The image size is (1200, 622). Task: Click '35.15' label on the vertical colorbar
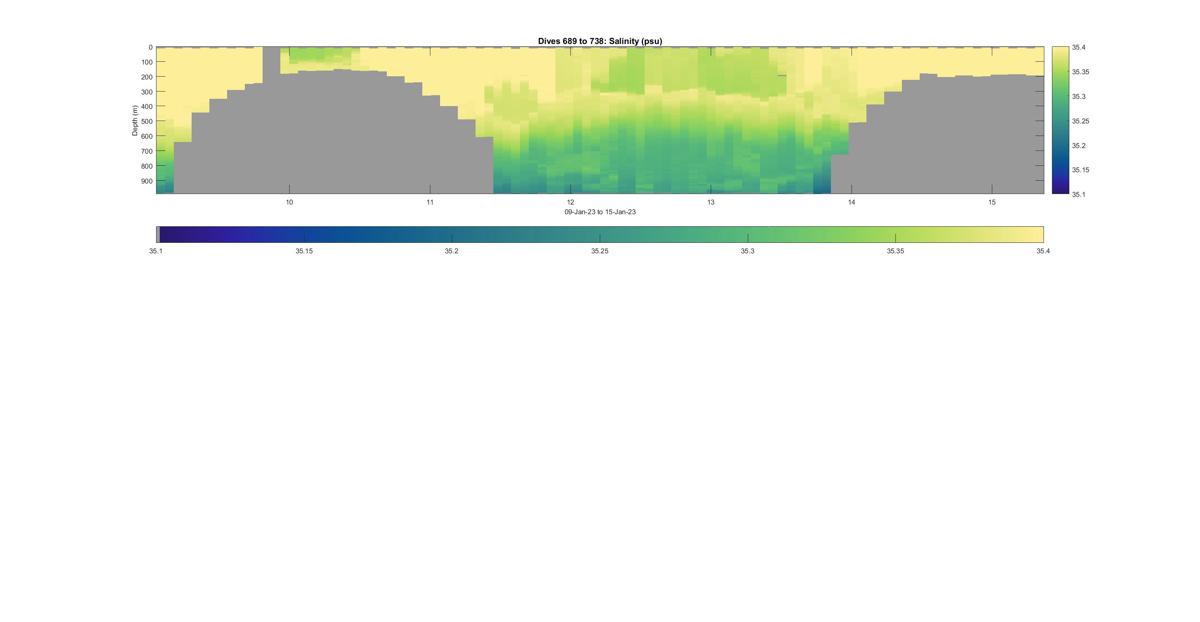click(1081, 170)
